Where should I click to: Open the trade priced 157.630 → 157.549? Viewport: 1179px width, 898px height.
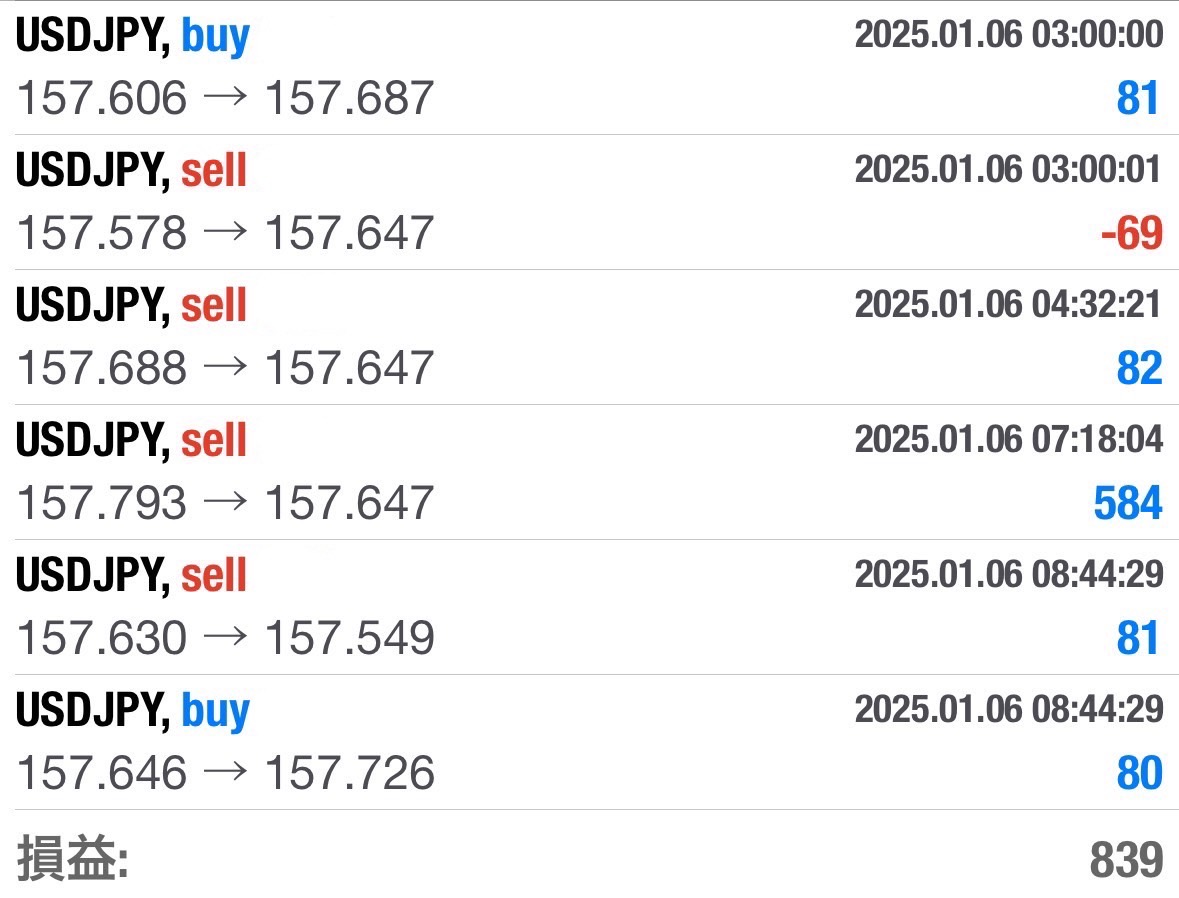click(x=226, y=638)
